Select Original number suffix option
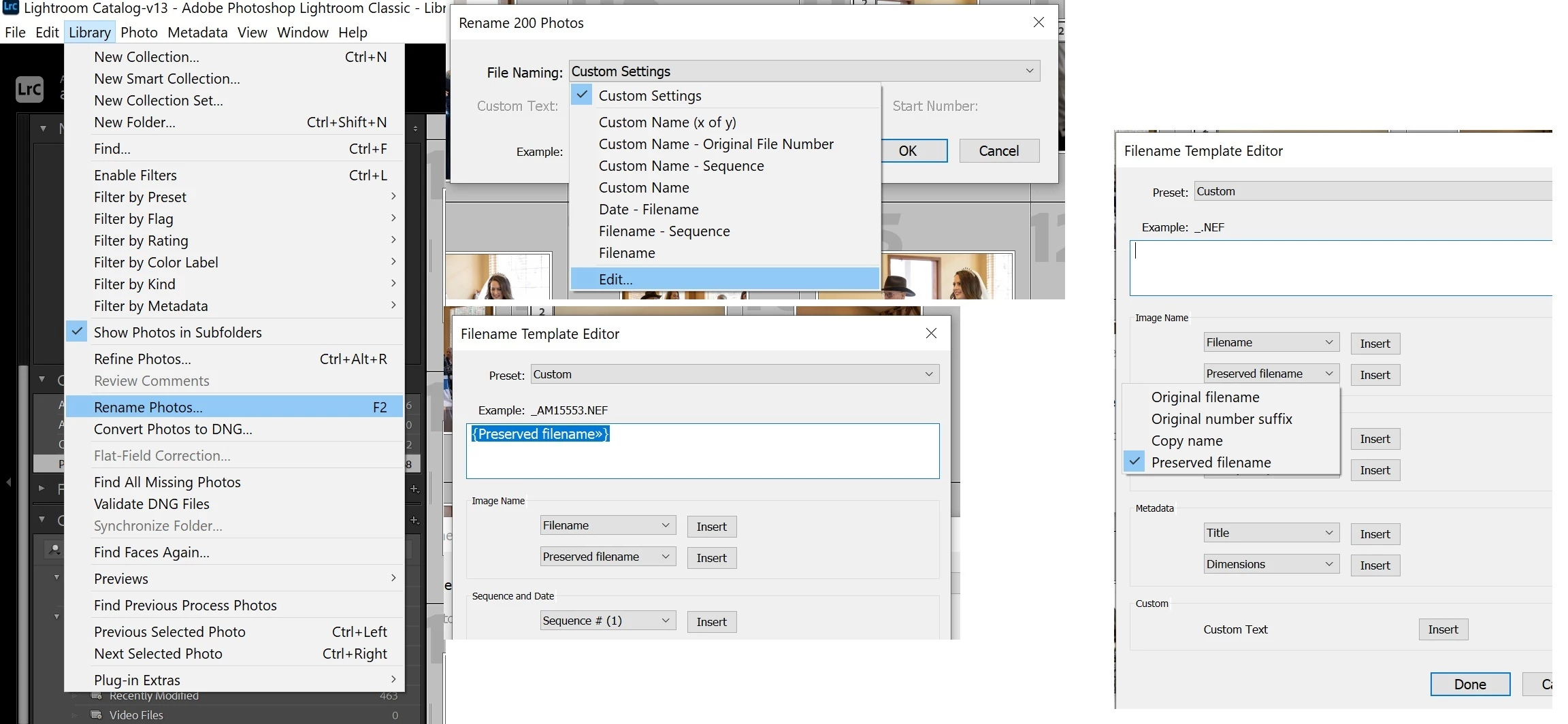Viewport: 1568px width, 724px height. pos(1231,419)
